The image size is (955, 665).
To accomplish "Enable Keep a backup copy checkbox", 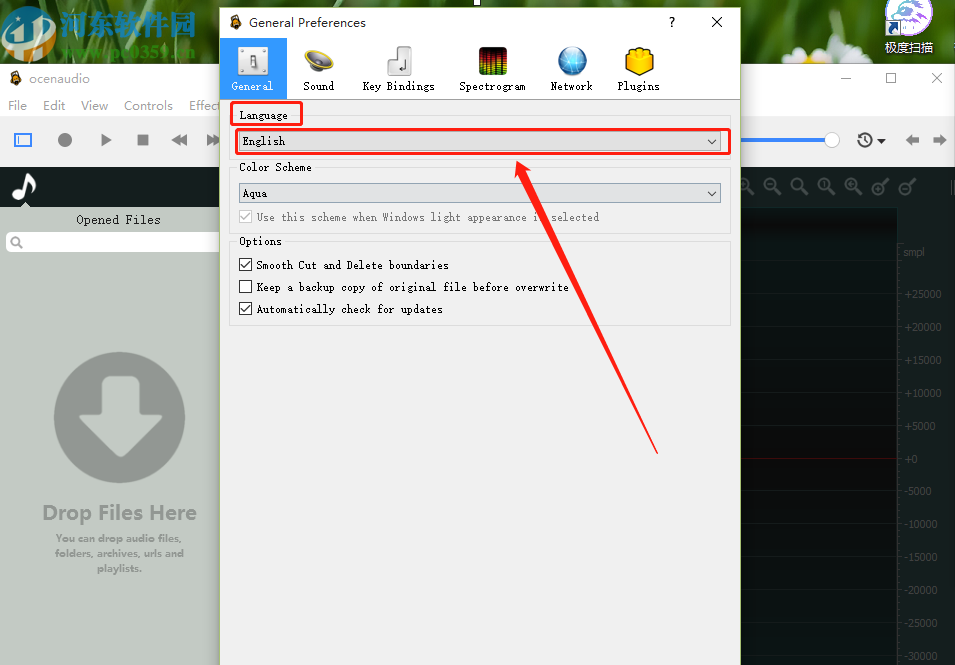I will [x=245, y=287].
